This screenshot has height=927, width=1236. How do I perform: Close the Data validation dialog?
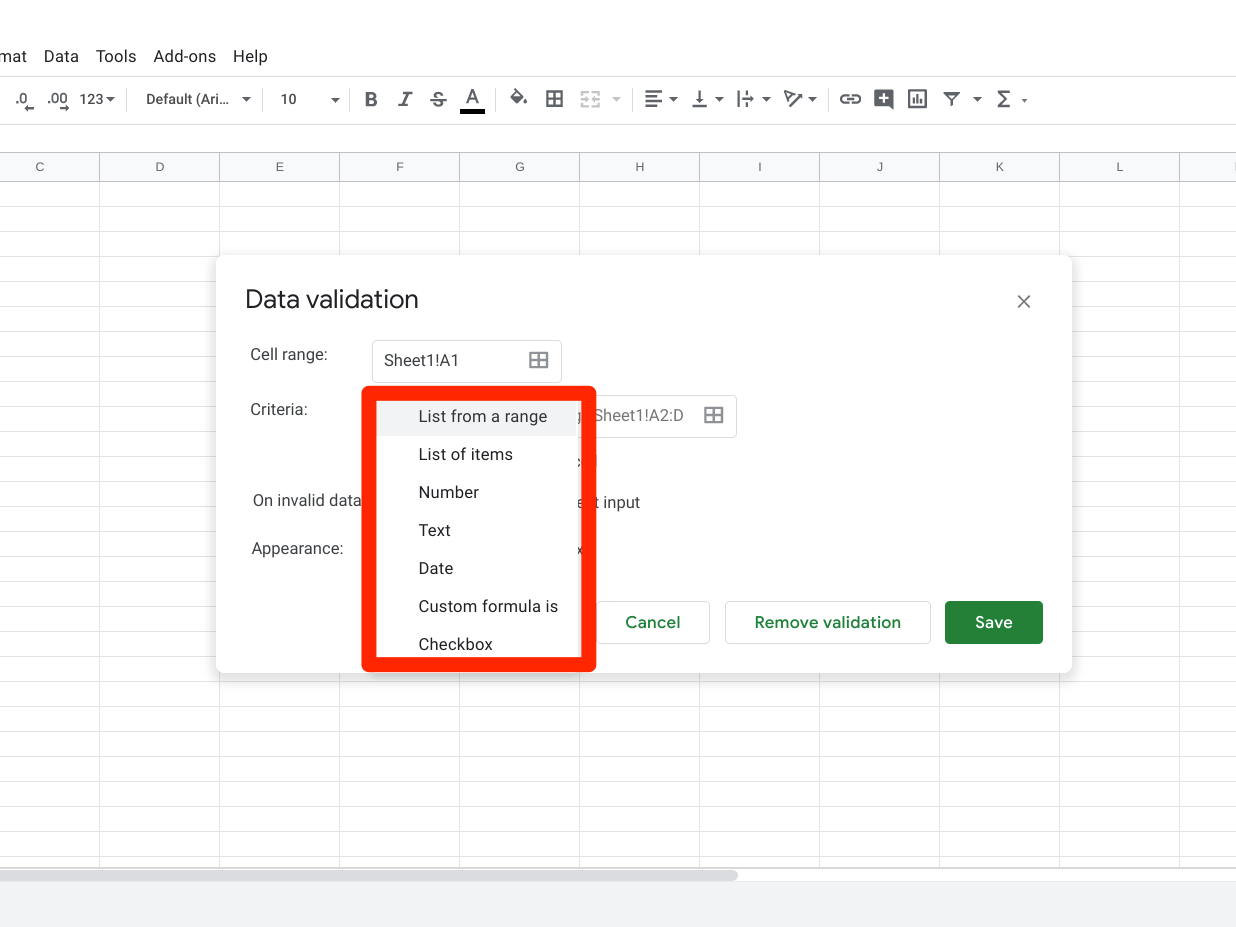click(1023, 301)
